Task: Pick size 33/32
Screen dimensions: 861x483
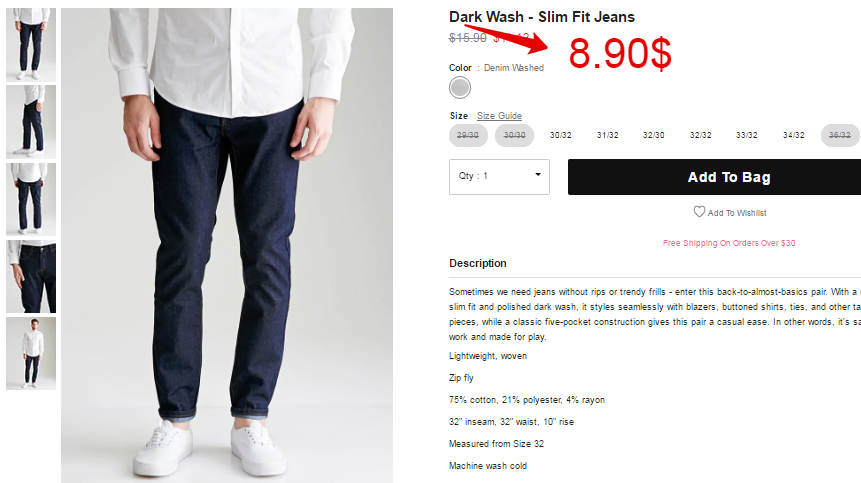Action: [x=747, y=135]
